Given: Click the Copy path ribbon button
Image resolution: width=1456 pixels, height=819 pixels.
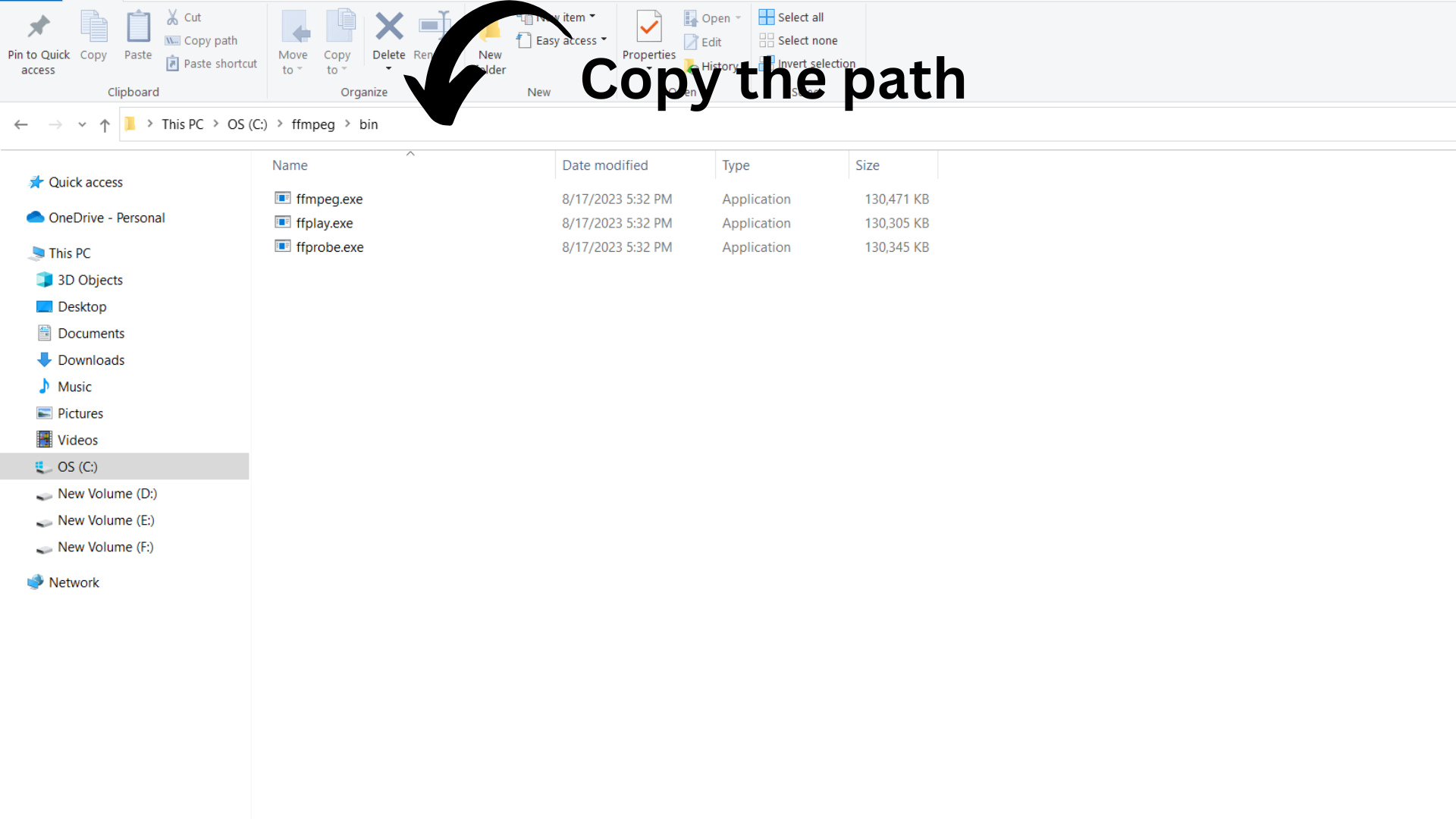Looking at the screenshot, I should (x=202, y=40).
